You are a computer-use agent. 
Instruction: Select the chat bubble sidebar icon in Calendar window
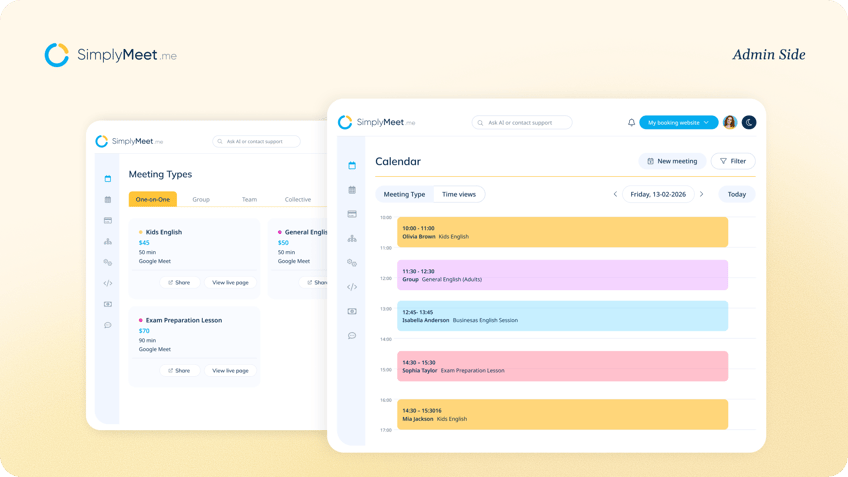(352, 336)
